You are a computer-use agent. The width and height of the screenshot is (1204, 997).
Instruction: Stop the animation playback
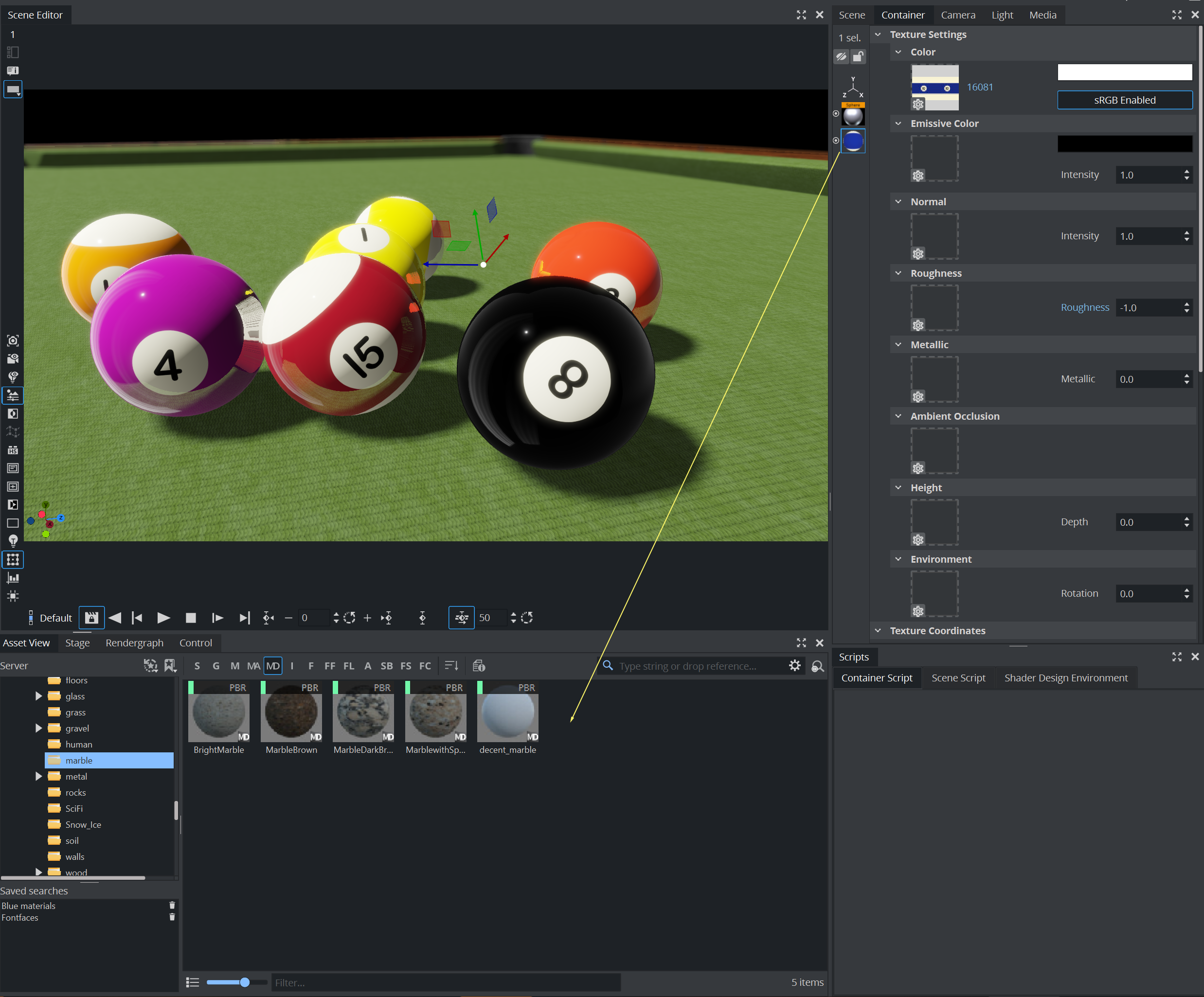tap(191, 618)
